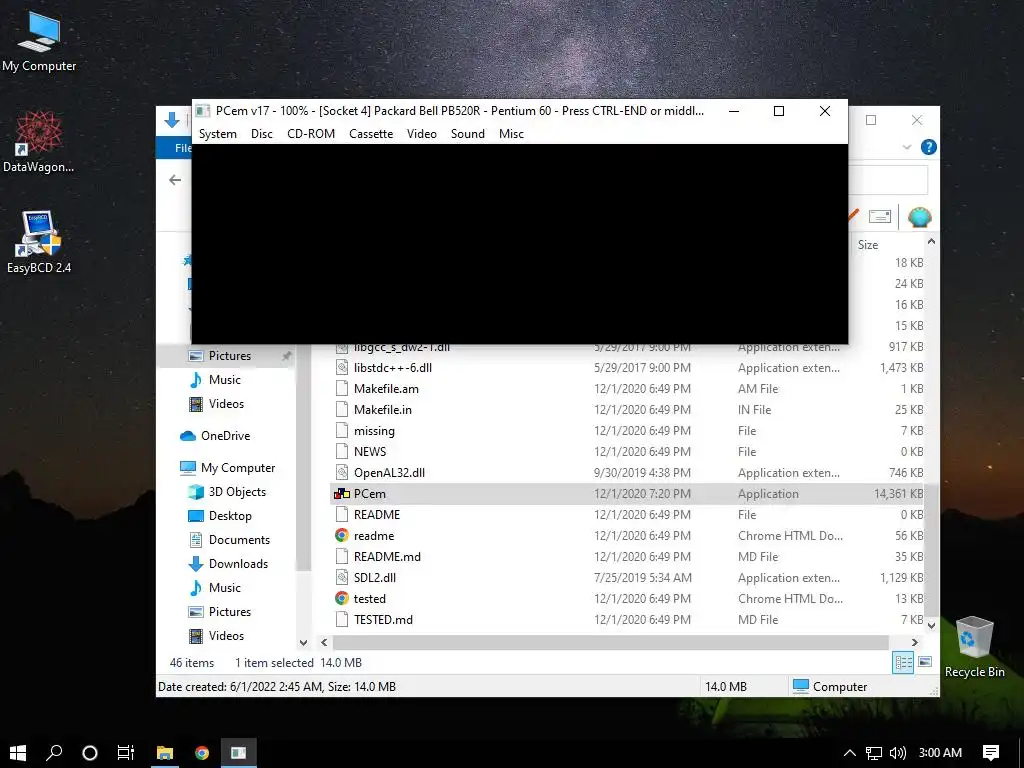Open My Computer desktop icon
The image size is (1024, 768).
pyautogui.click(x=39, y=42)
